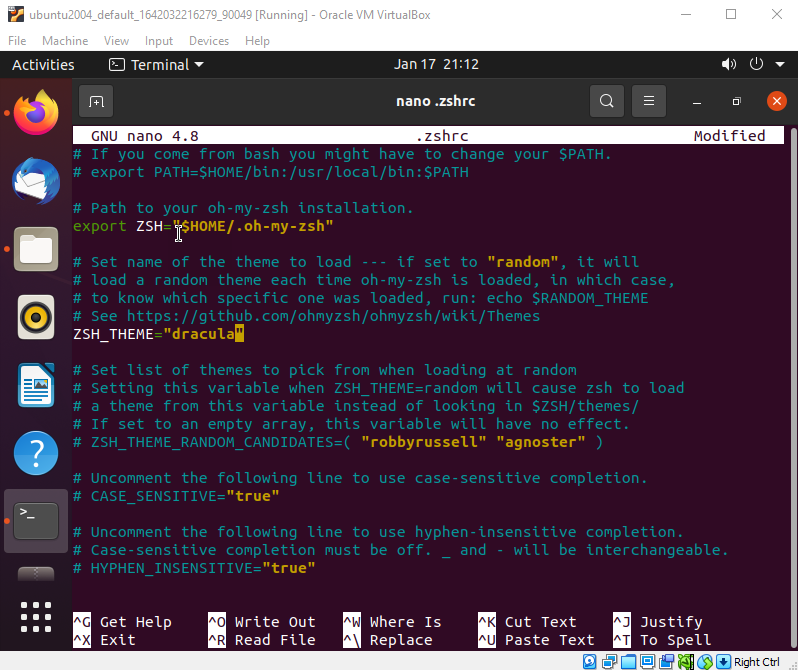Screen dimensions: 798x670
Task: Open LibreOffice Writer from the dock
Action: [x=37, y=385]
